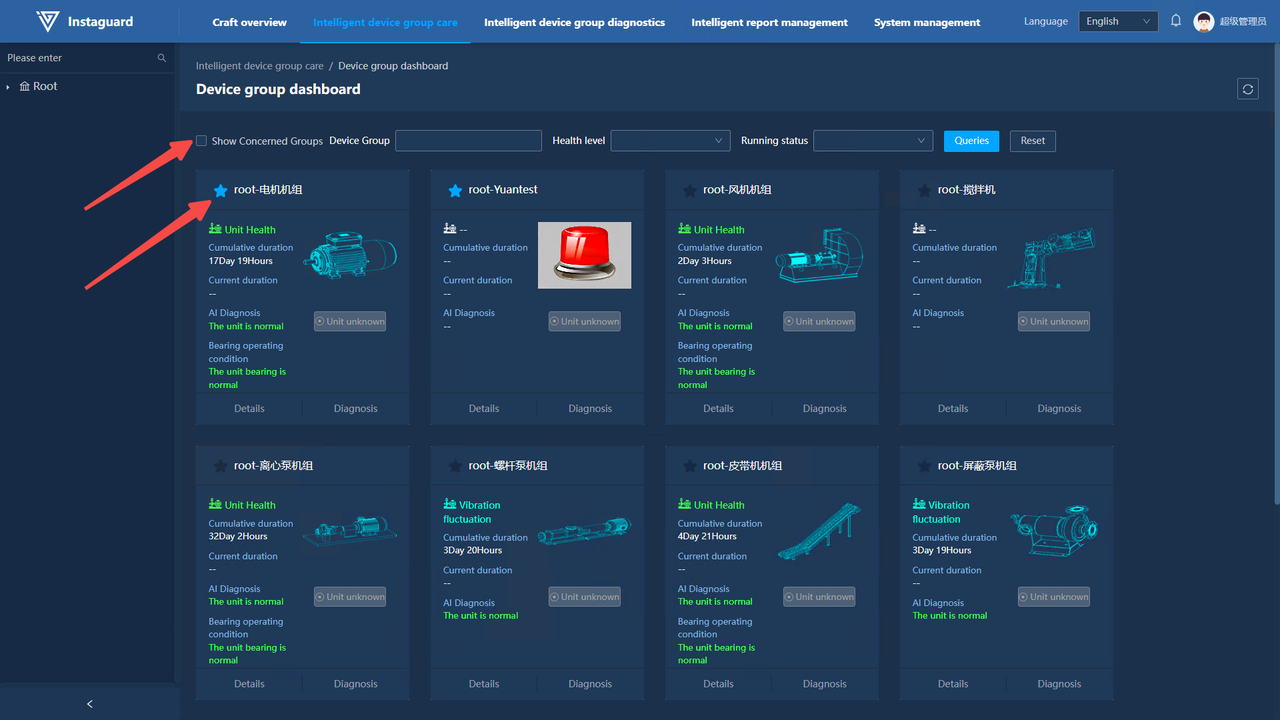
Task: Click the user avatar icon
Action: (1204, 22)
